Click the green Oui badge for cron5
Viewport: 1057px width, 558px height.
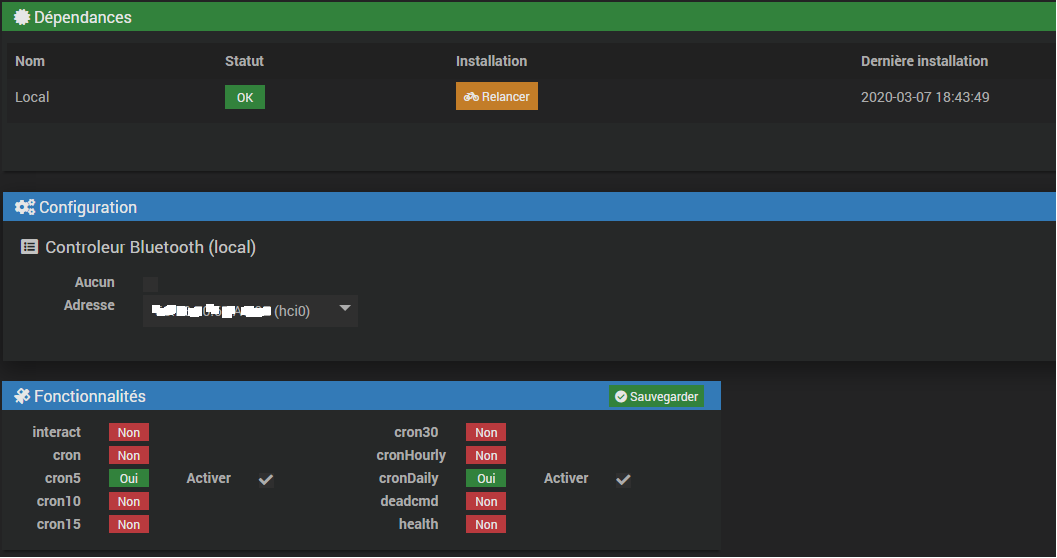click(x=129, y=479)
